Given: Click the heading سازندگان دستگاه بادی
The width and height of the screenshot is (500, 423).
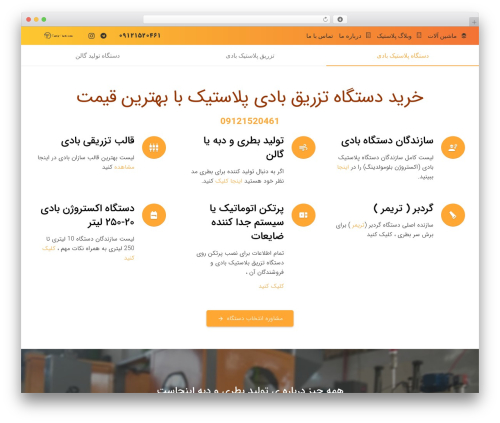Looking at the screenshot, I should [387, 141].
